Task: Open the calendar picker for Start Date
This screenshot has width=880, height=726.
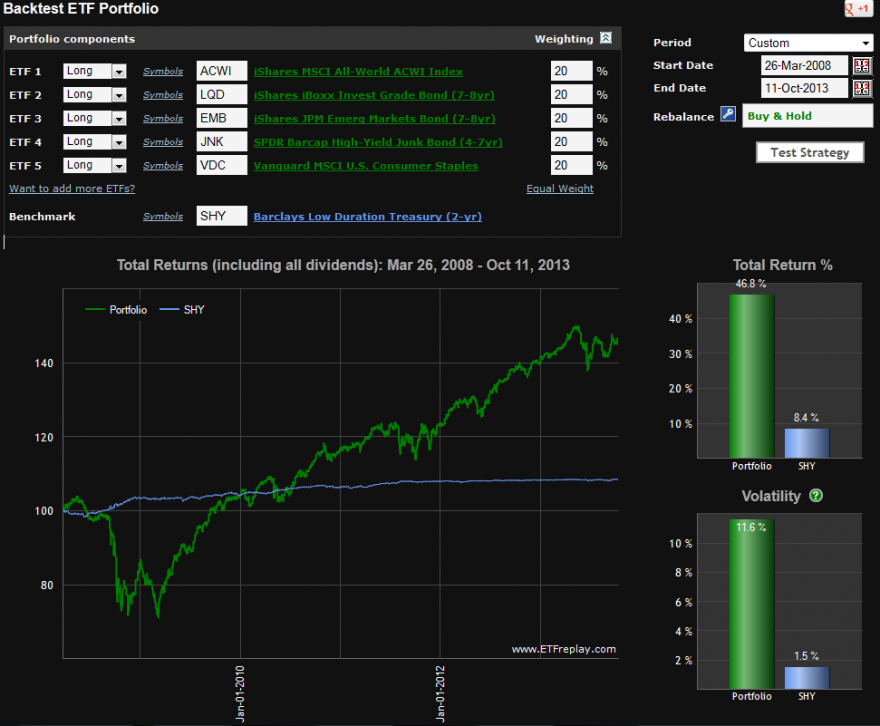Action: [x=864, y=64]
